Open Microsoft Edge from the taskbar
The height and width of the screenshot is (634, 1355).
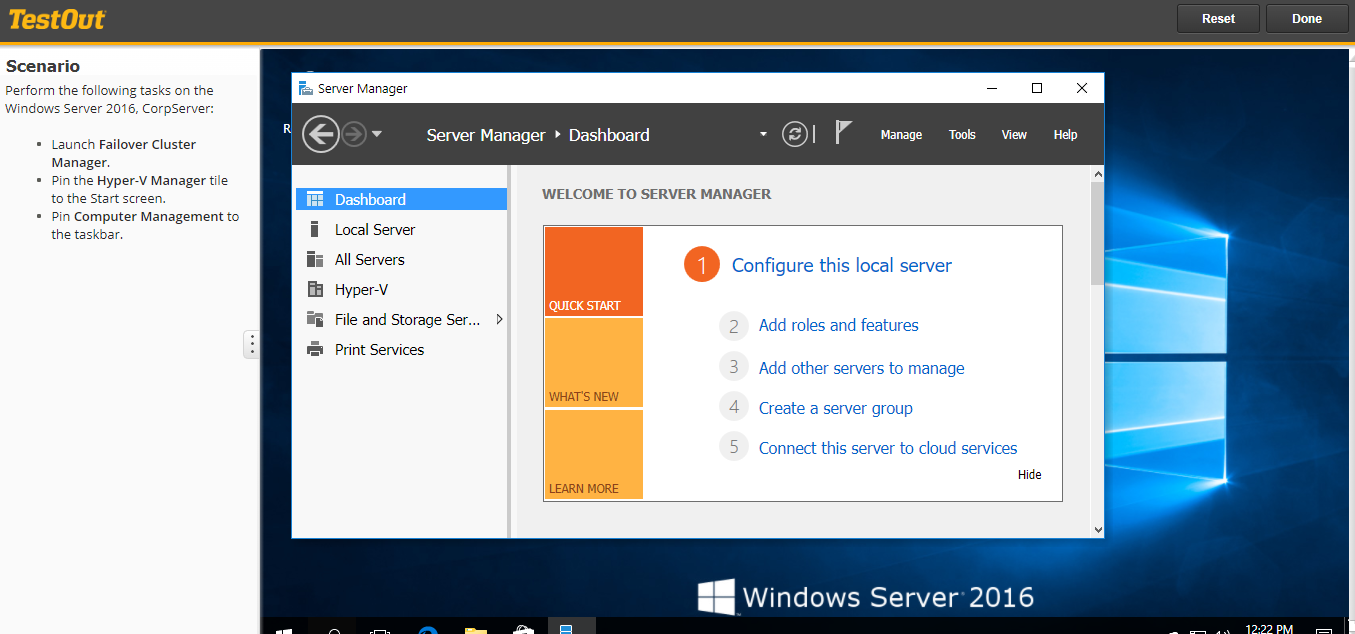[428, 631]
